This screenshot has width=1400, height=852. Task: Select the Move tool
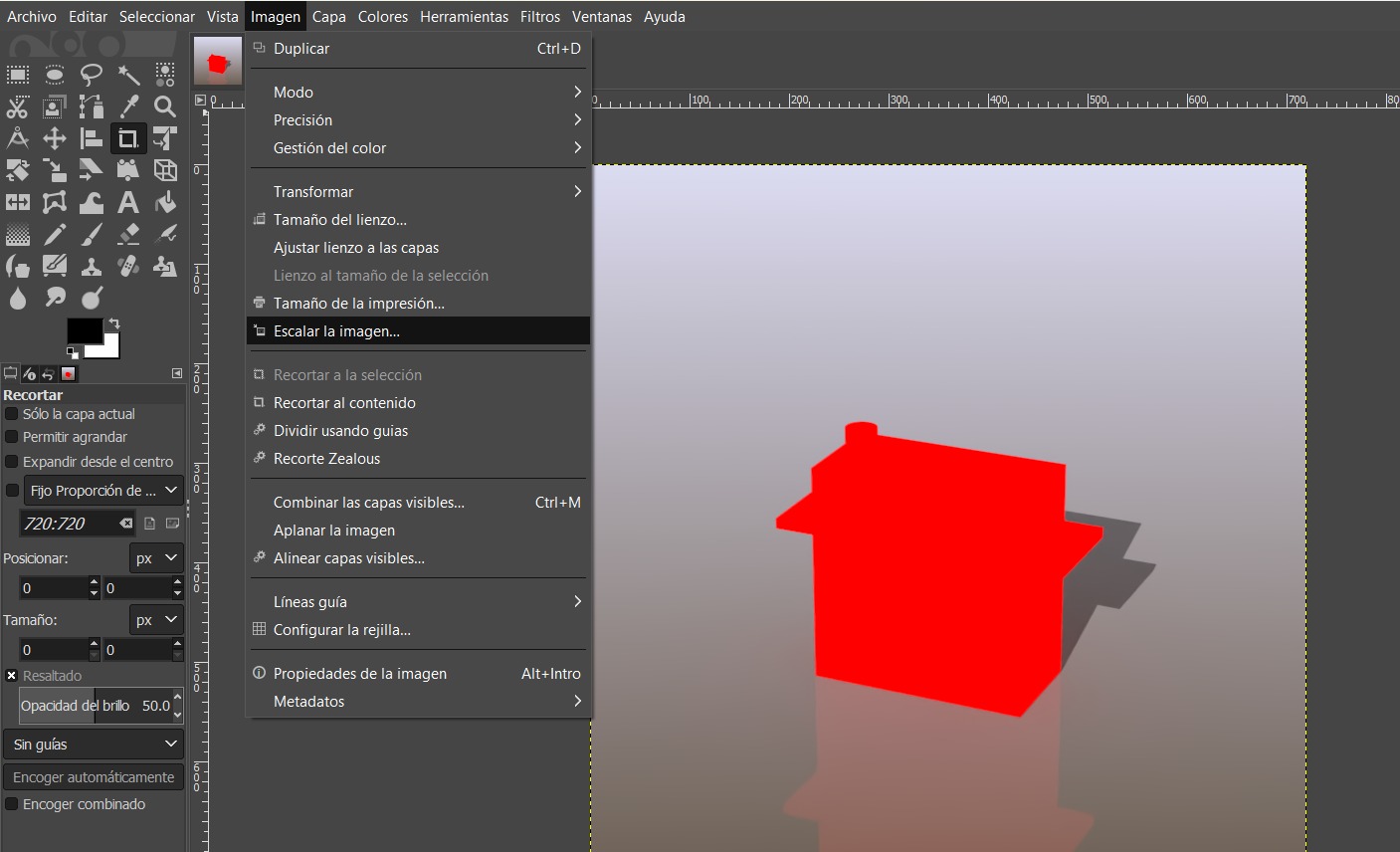pos(55,138)
